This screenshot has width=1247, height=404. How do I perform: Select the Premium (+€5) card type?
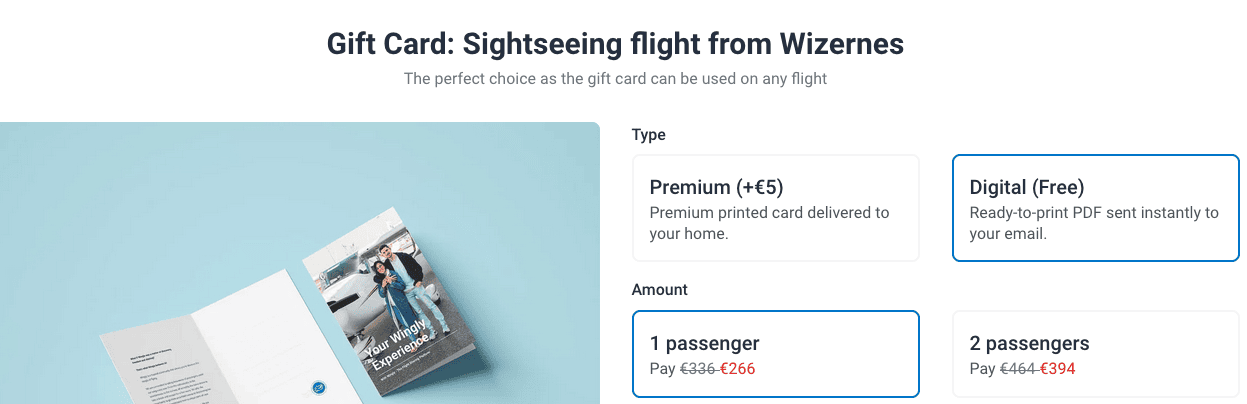click(x=775, y=207)
